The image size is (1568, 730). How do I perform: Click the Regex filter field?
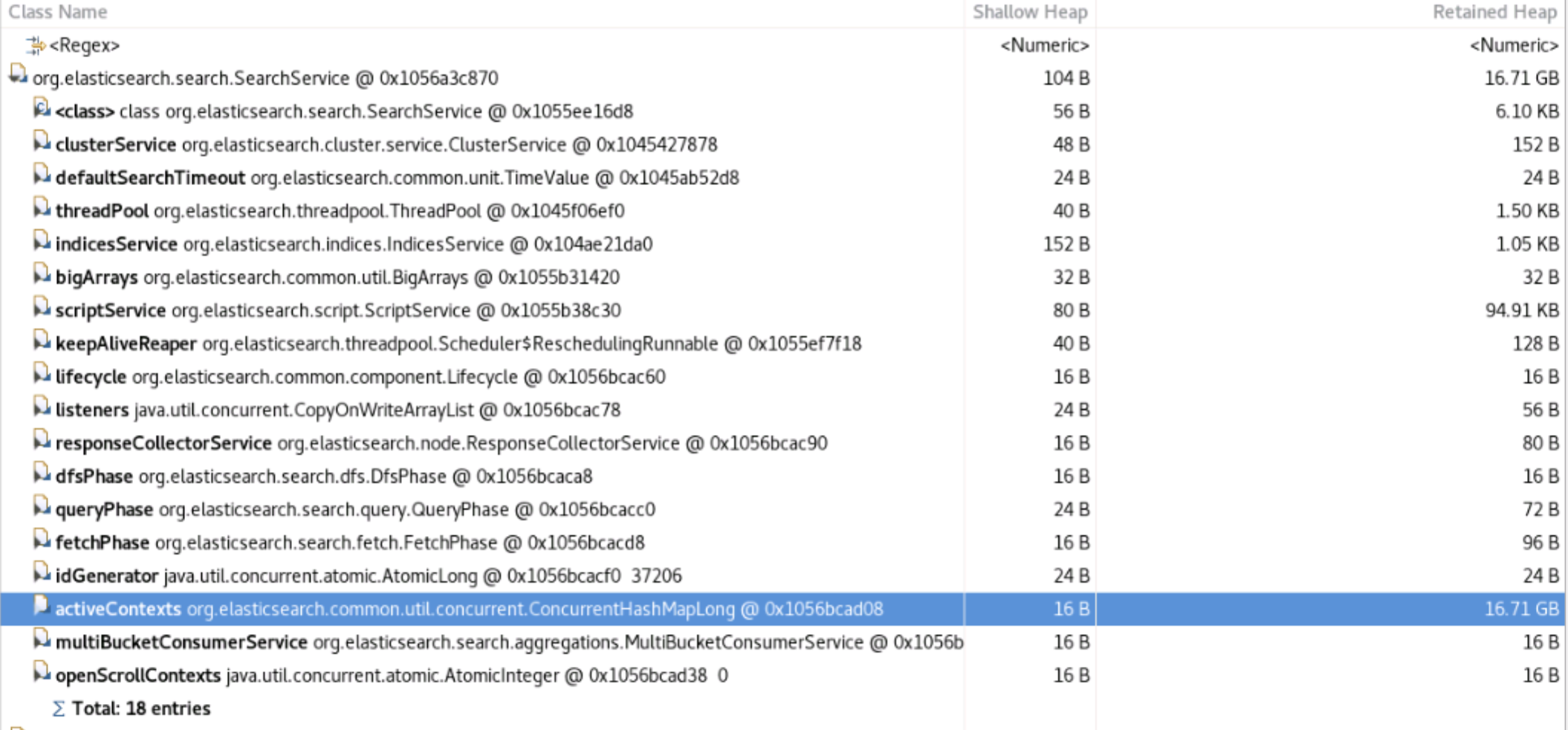(x=85, y=45)
